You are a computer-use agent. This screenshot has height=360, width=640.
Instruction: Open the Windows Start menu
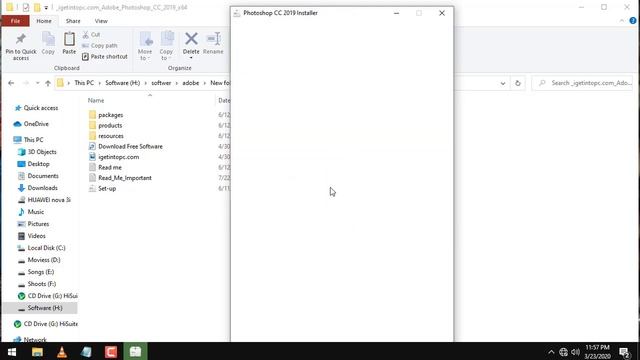click(12, 351)
